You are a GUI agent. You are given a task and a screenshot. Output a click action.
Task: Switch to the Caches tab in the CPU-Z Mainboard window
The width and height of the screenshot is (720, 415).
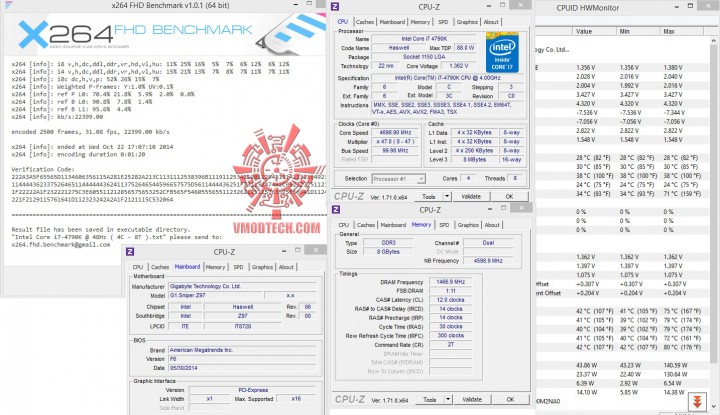click(x=160, y=267)
